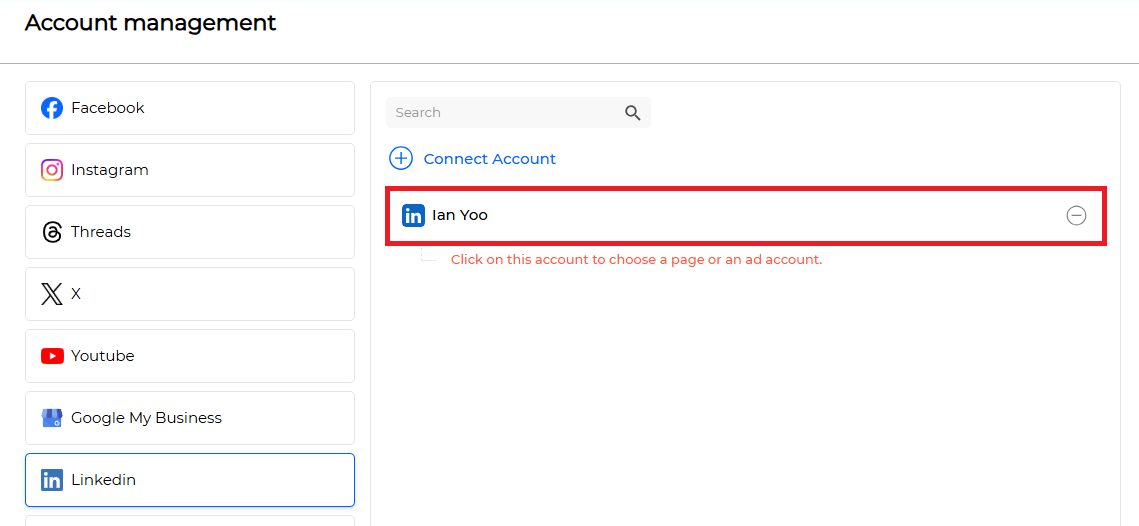
Task: Switch to the Instagram tab
Action: pos(190,170)
